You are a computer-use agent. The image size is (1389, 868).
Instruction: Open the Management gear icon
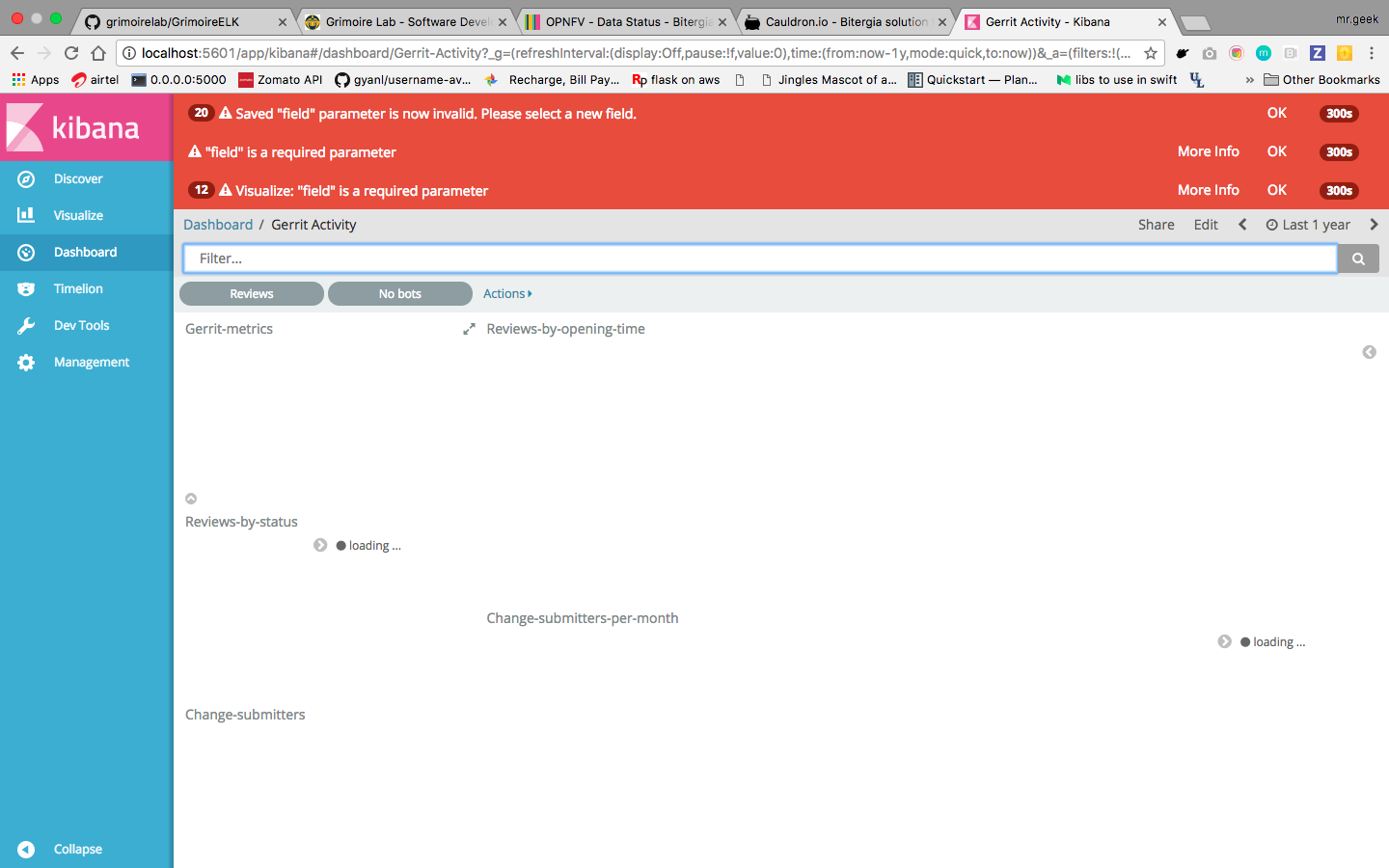point(26,363)
